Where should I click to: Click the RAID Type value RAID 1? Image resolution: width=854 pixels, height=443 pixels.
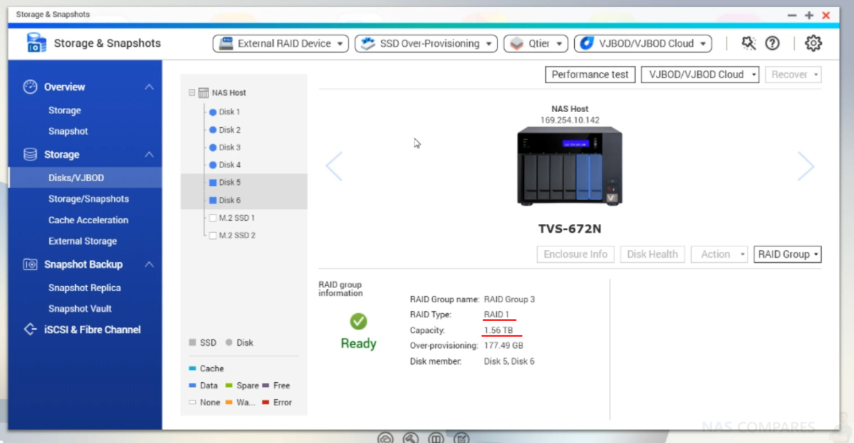(496, 314)
